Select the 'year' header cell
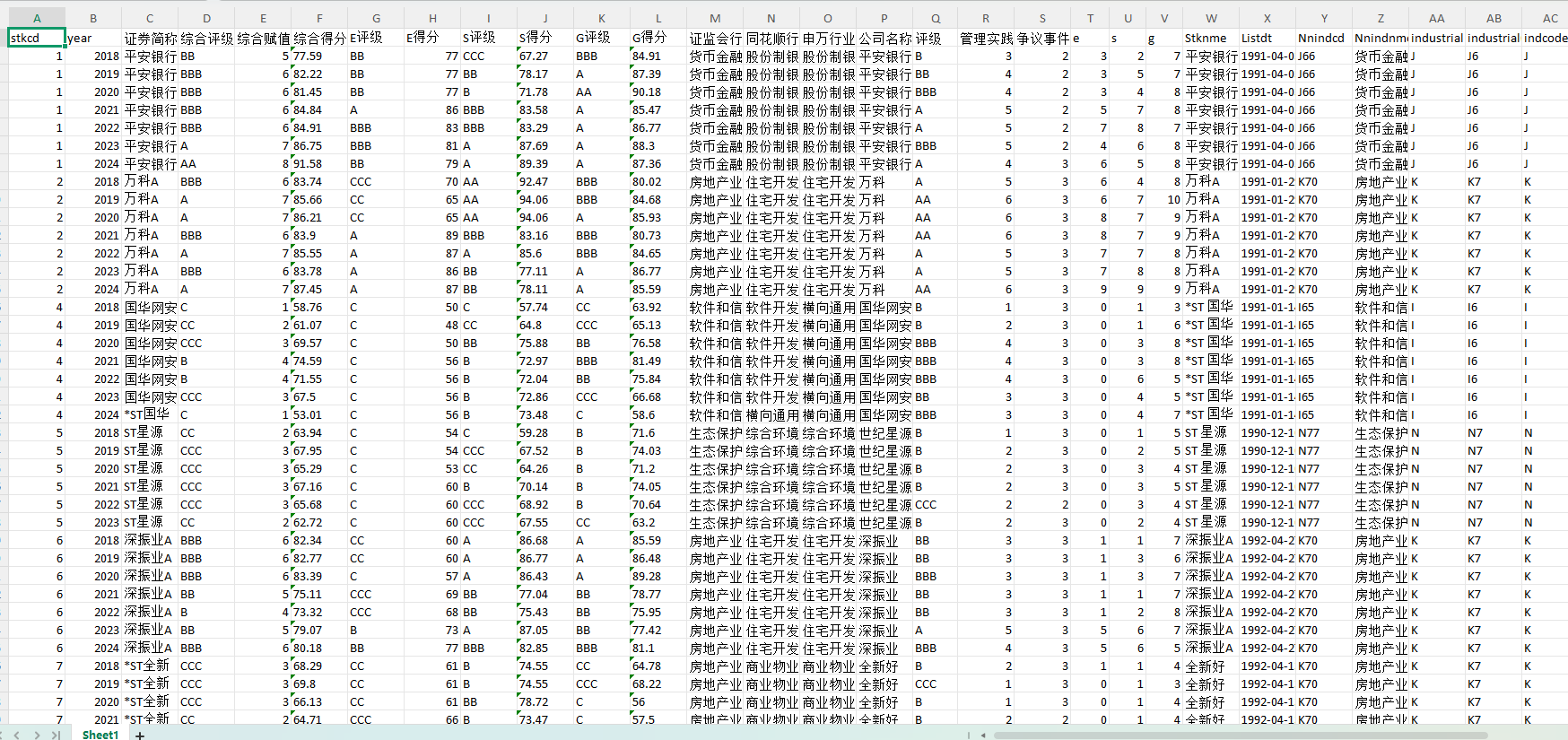1568x740 pixels. pyautogui.click(x=93, y=38)
